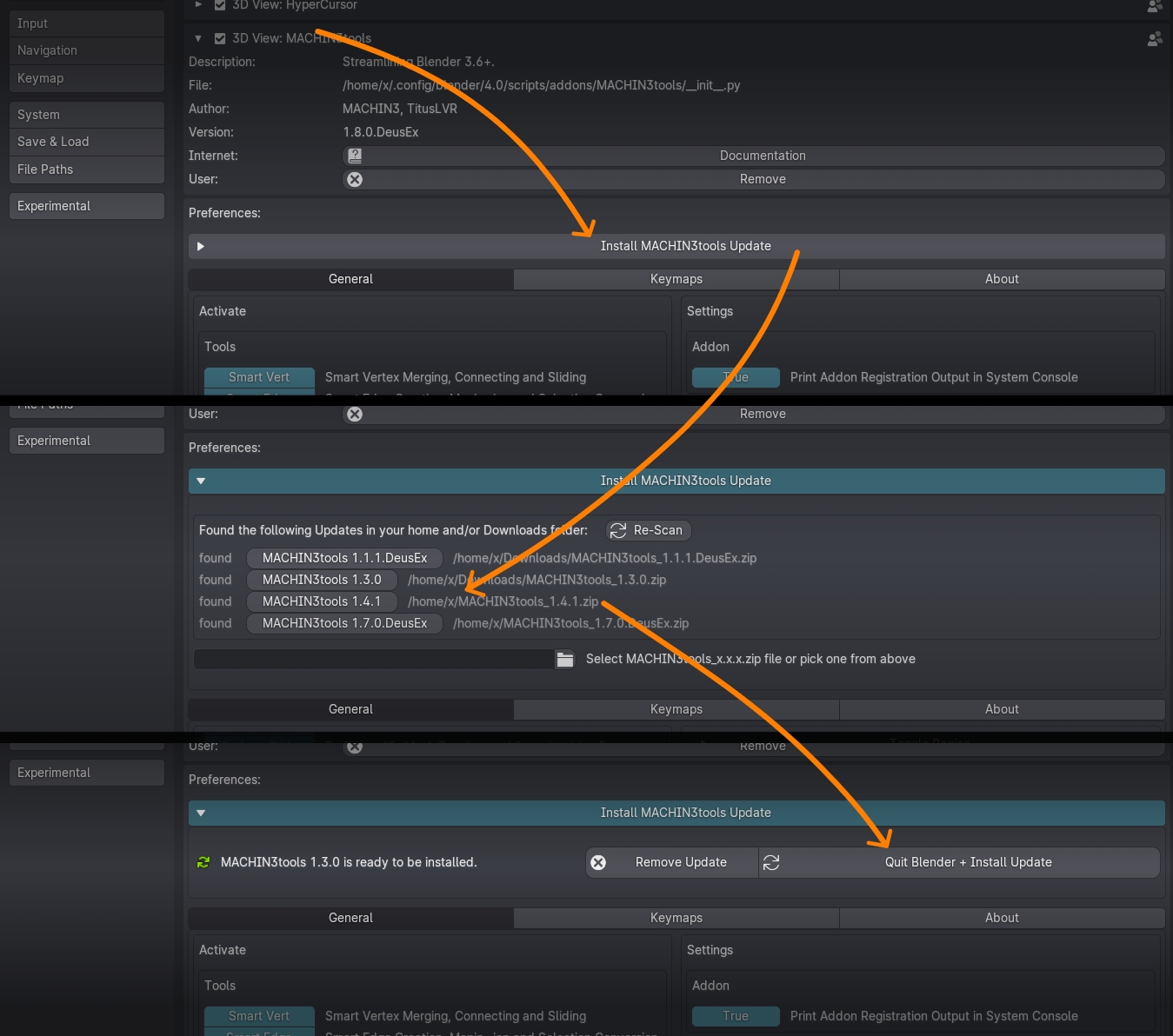Click the Select MACHIN3tools_x.x.x.zip file hint text
Viewport: 1173px width, 1036px height.
click(750, 659)
